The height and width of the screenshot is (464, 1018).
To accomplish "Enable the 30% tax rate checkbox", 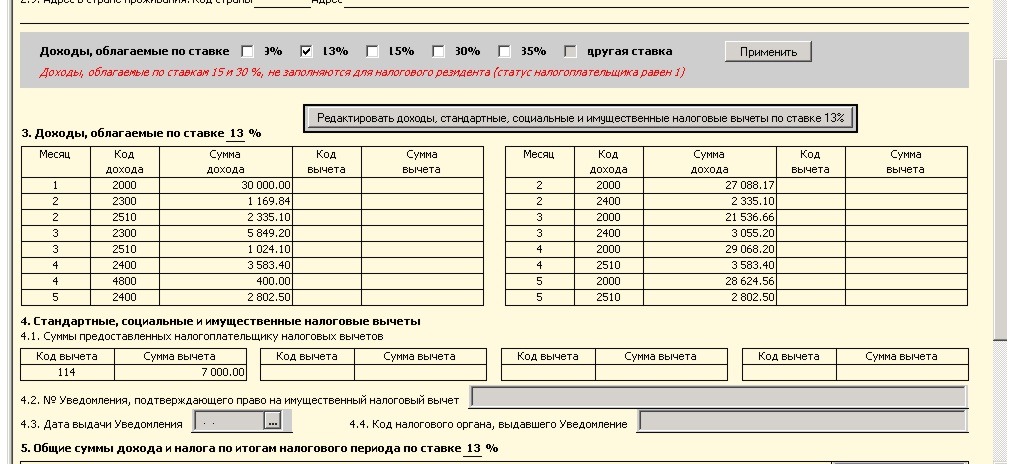I will (x=438, y=51).
